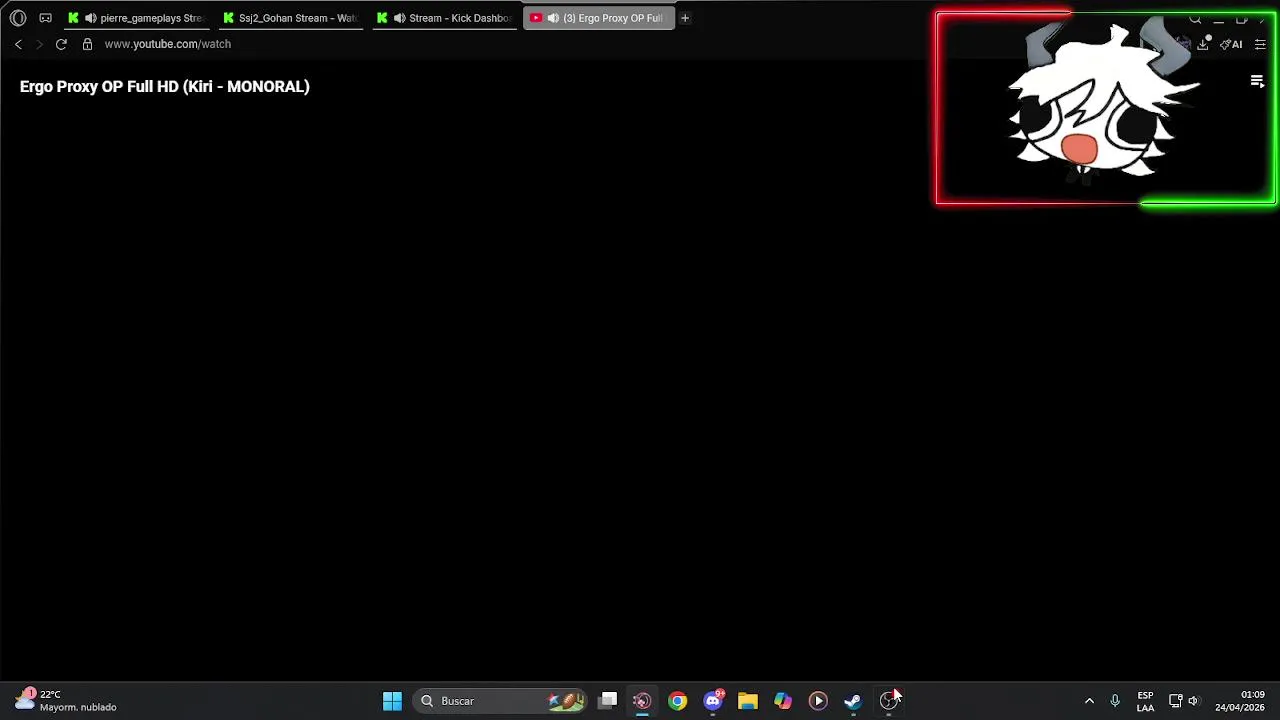Open OBS Studio from the taskbar
Viewport: 1280px width, 720px height.
click(x=888, y=701)
